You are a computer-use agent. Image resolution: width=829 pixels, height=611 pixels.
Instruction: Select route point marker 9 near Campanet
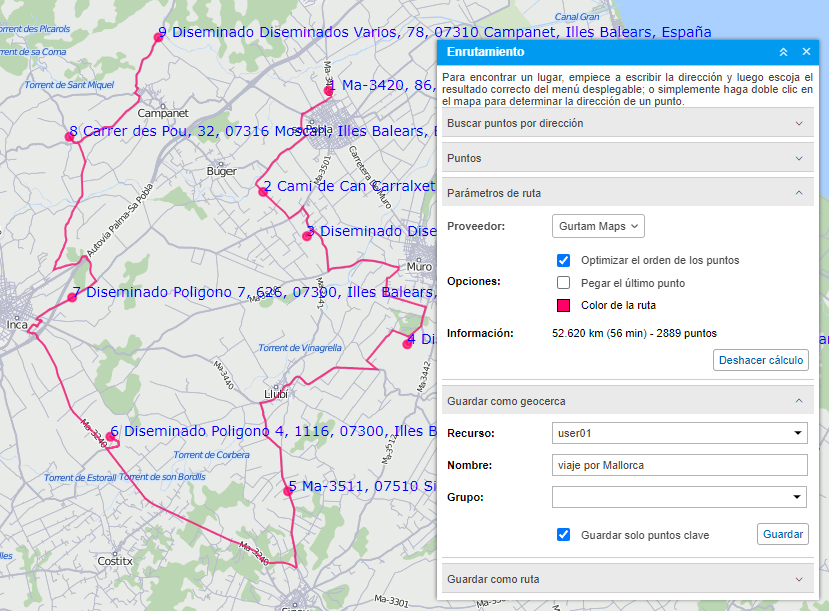pyautogui.click(x=158, y=37)
